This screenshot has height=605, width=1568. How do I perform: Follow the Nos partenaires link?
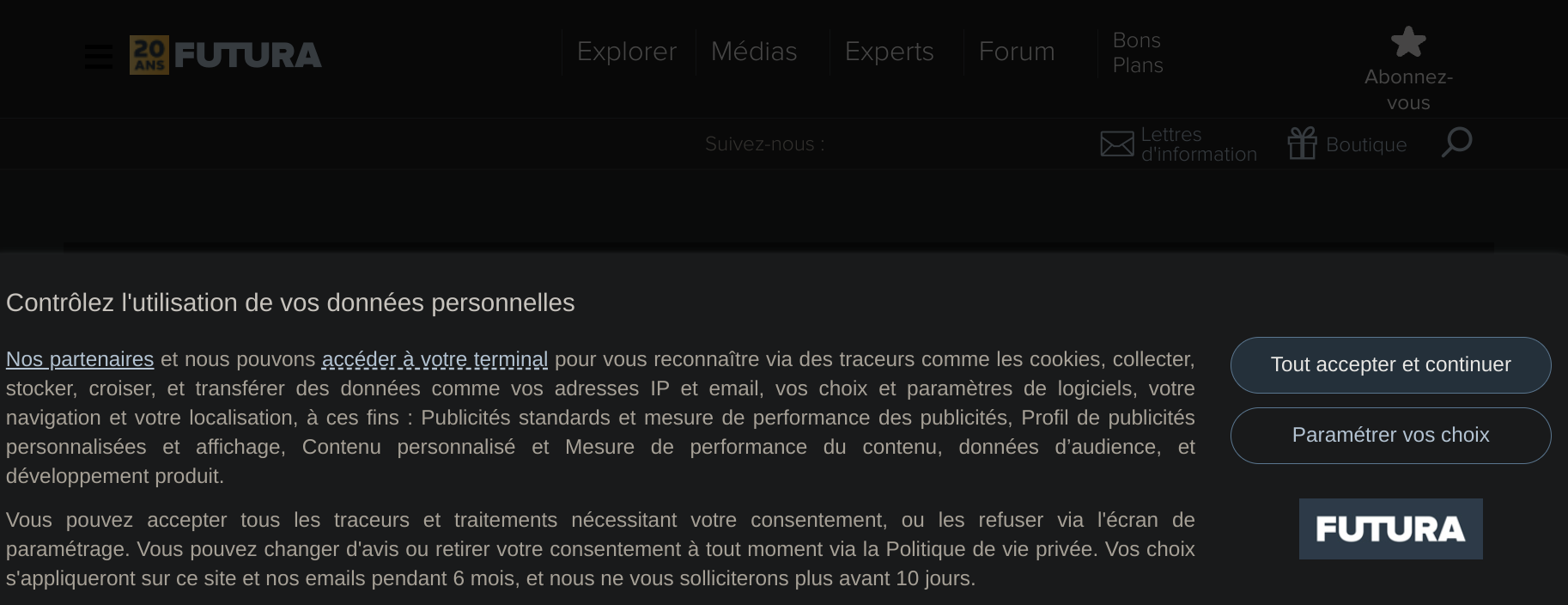[x=80, y=359]
